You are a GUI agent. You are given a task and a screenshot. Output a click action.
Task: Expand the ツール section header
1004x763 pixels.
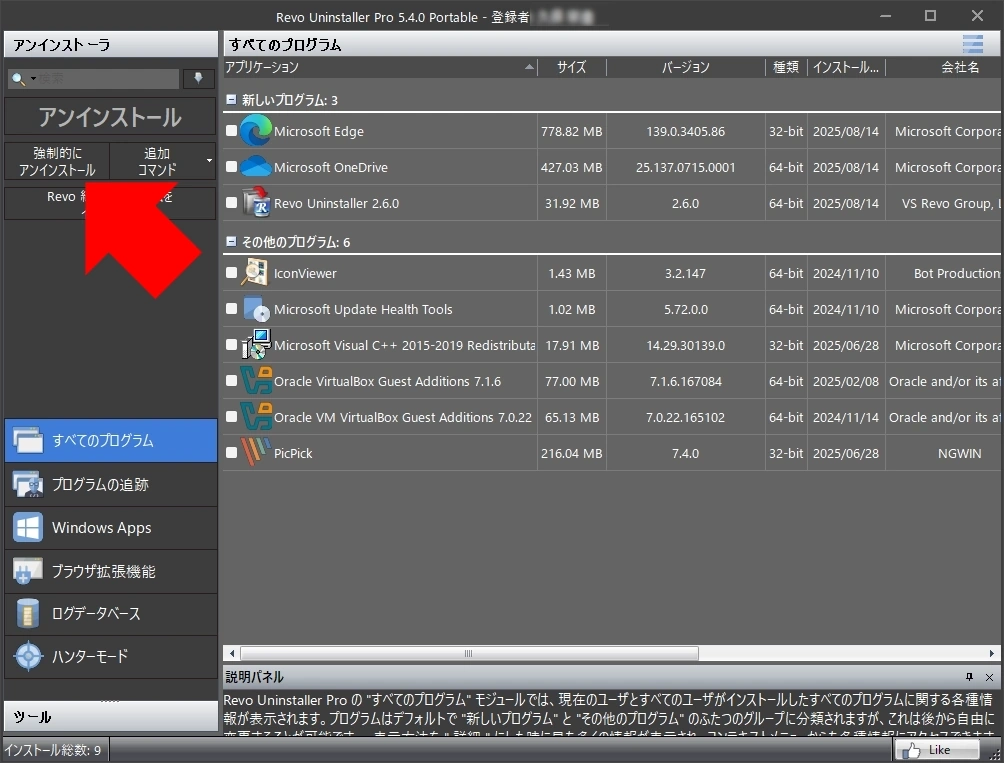click(x=111, y=716)
